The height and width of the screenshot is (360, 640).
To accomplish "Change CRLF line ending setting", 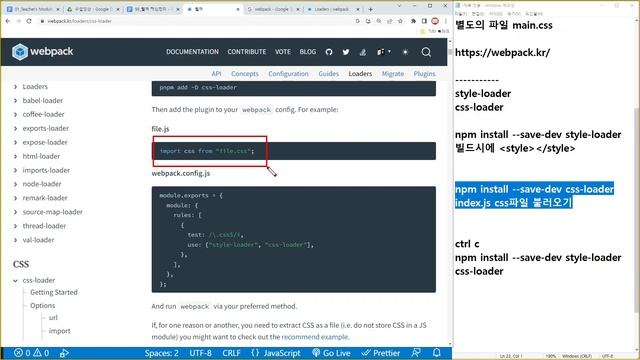I will (231, 353).
